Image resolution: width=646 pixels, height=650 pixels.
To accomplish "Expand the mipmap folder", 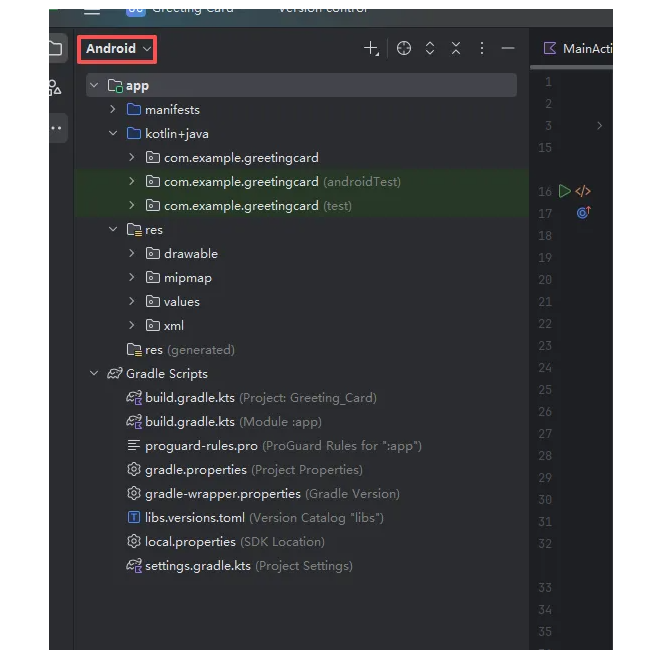I will click(131, 277).
